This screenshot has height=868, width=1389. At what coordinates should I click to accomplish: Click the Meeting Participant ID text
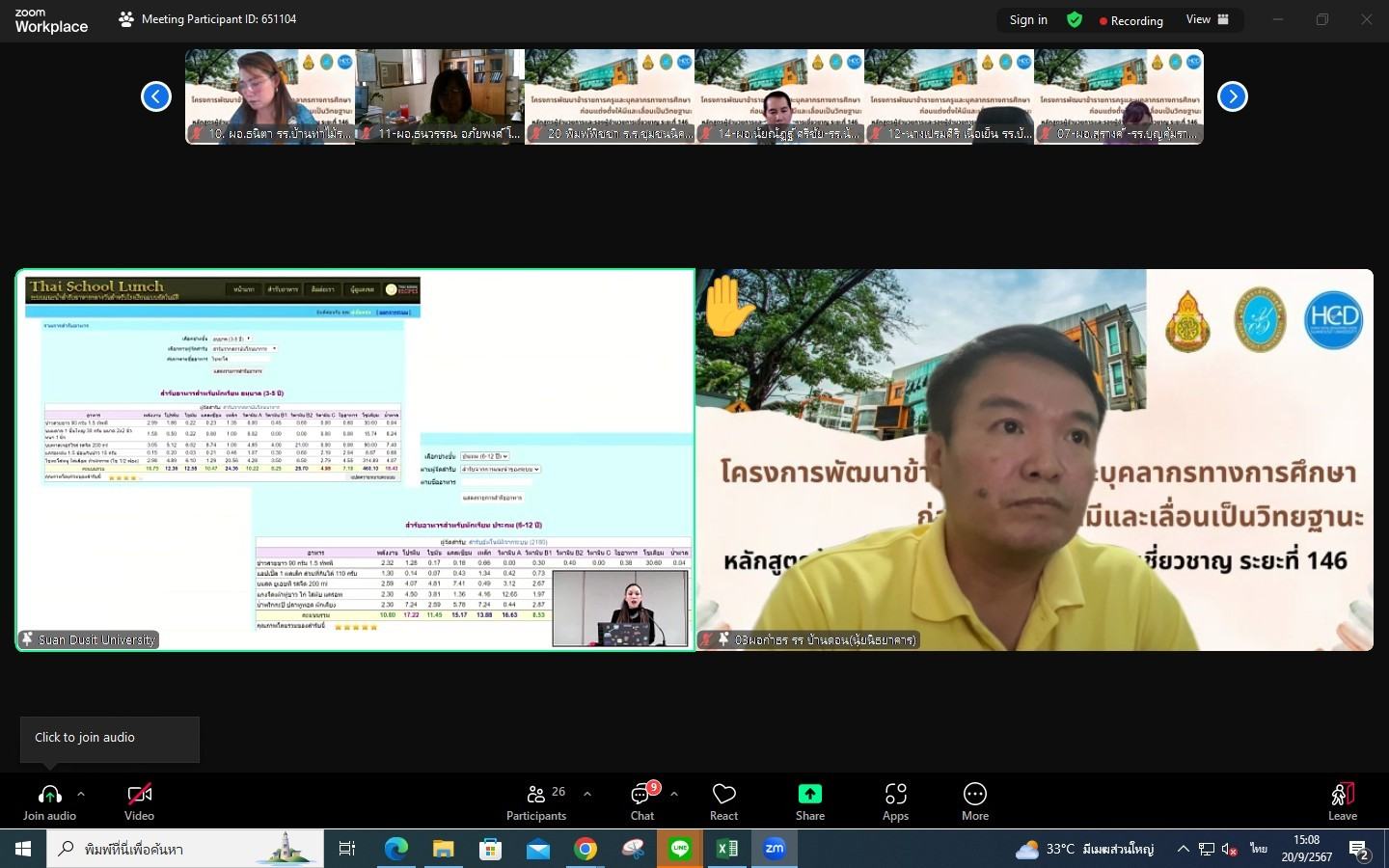pos(219,19)
